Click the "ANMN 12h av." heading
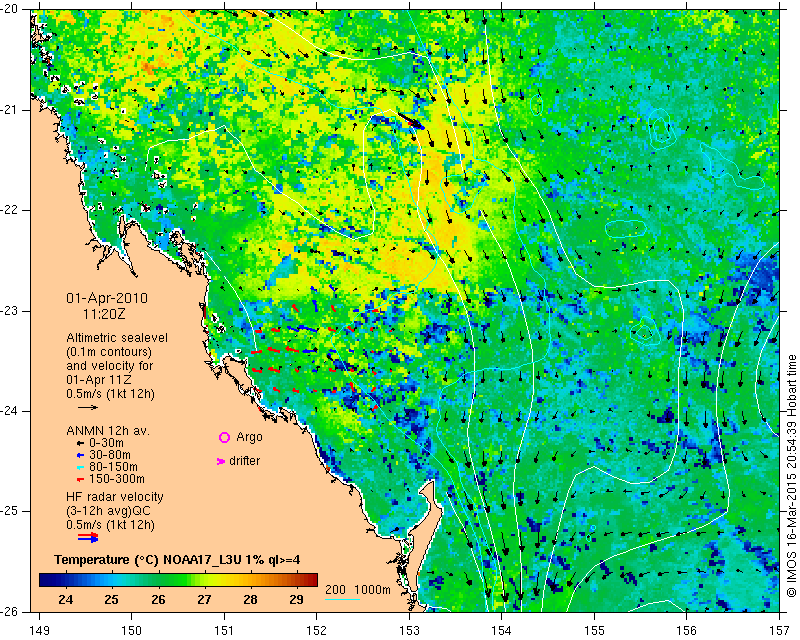This screenshot has height=640, width=800. tap(108, 431)
